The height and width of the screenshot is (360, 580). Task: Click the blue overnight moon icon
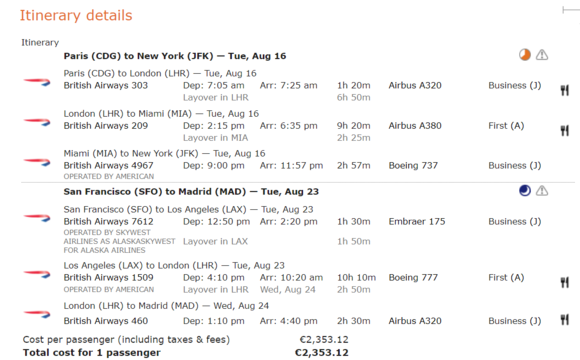tap(525, 191)
